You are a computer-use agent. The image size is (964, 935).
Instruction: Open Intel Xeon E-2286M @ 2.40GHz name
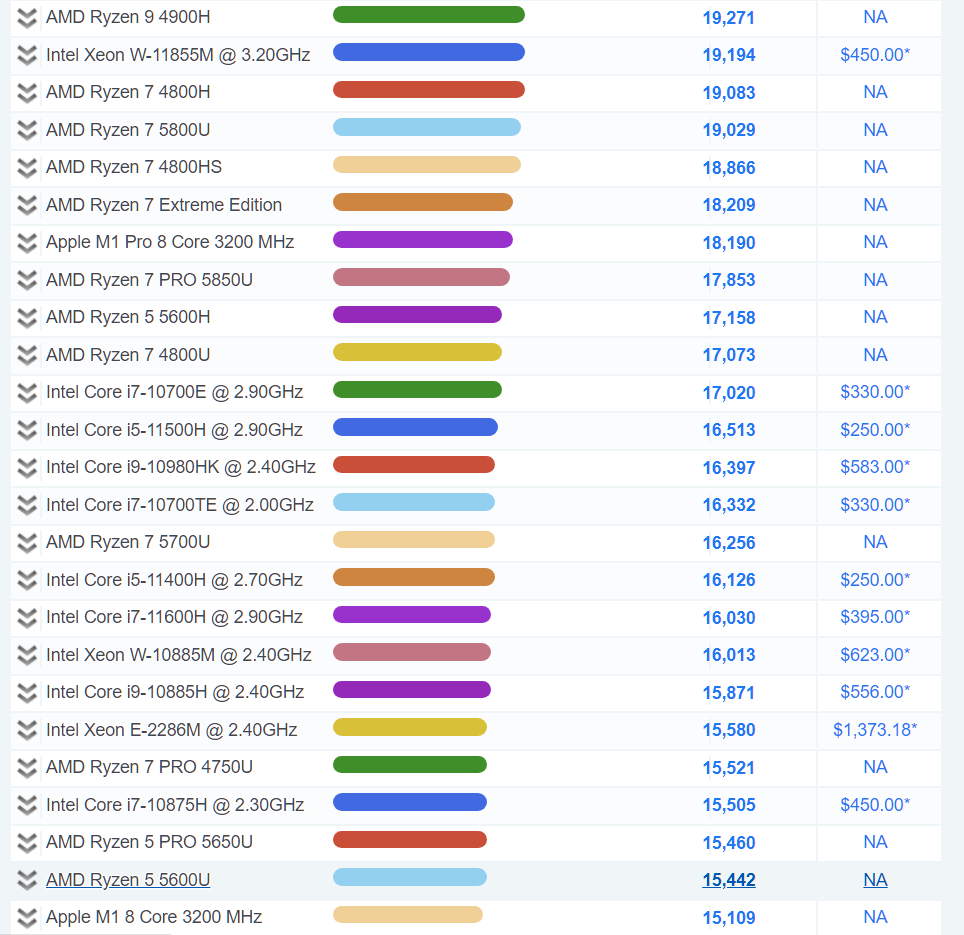172,730
